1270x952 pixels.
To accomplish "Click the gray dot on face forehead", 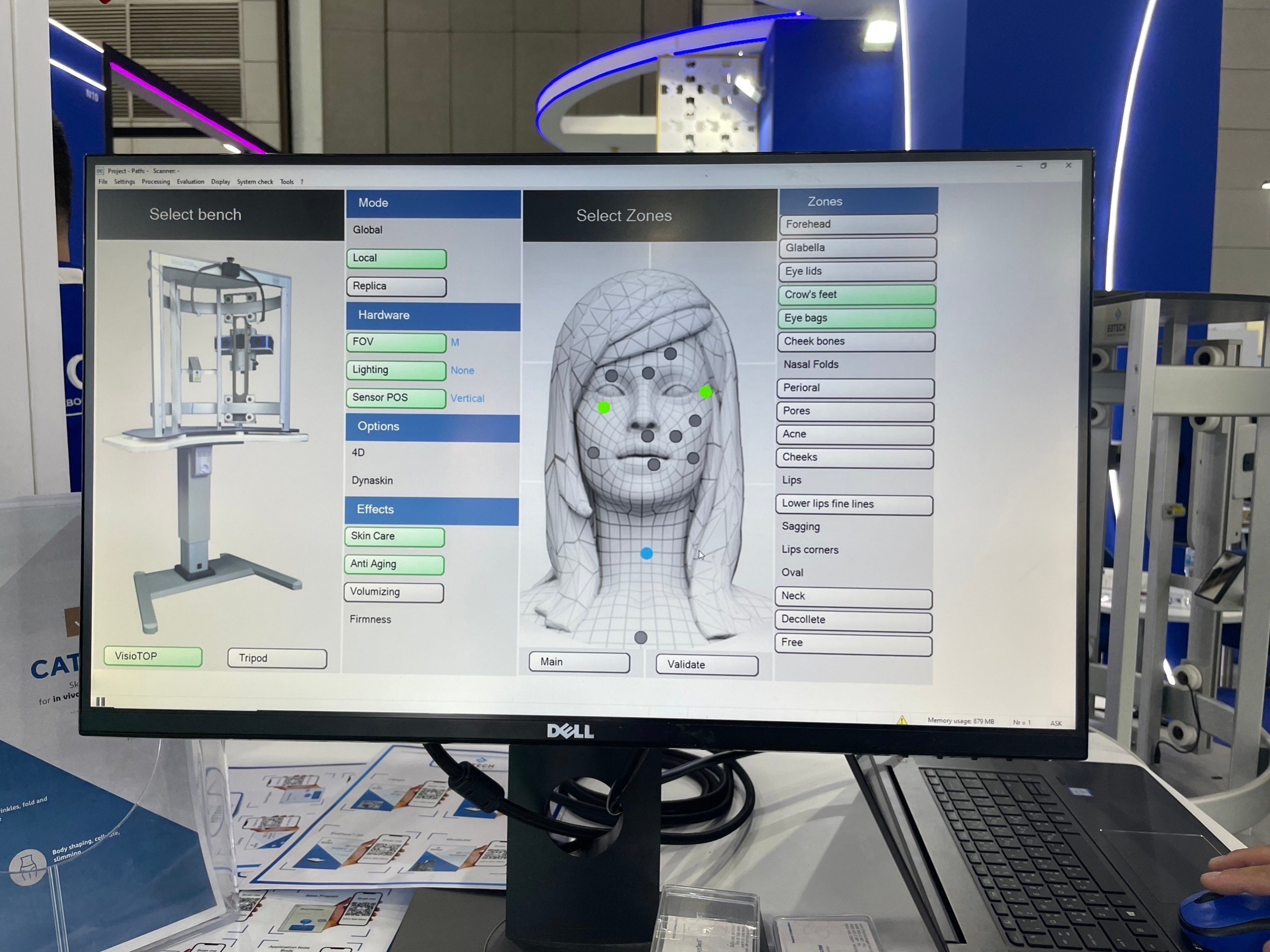I will (670, 354).
